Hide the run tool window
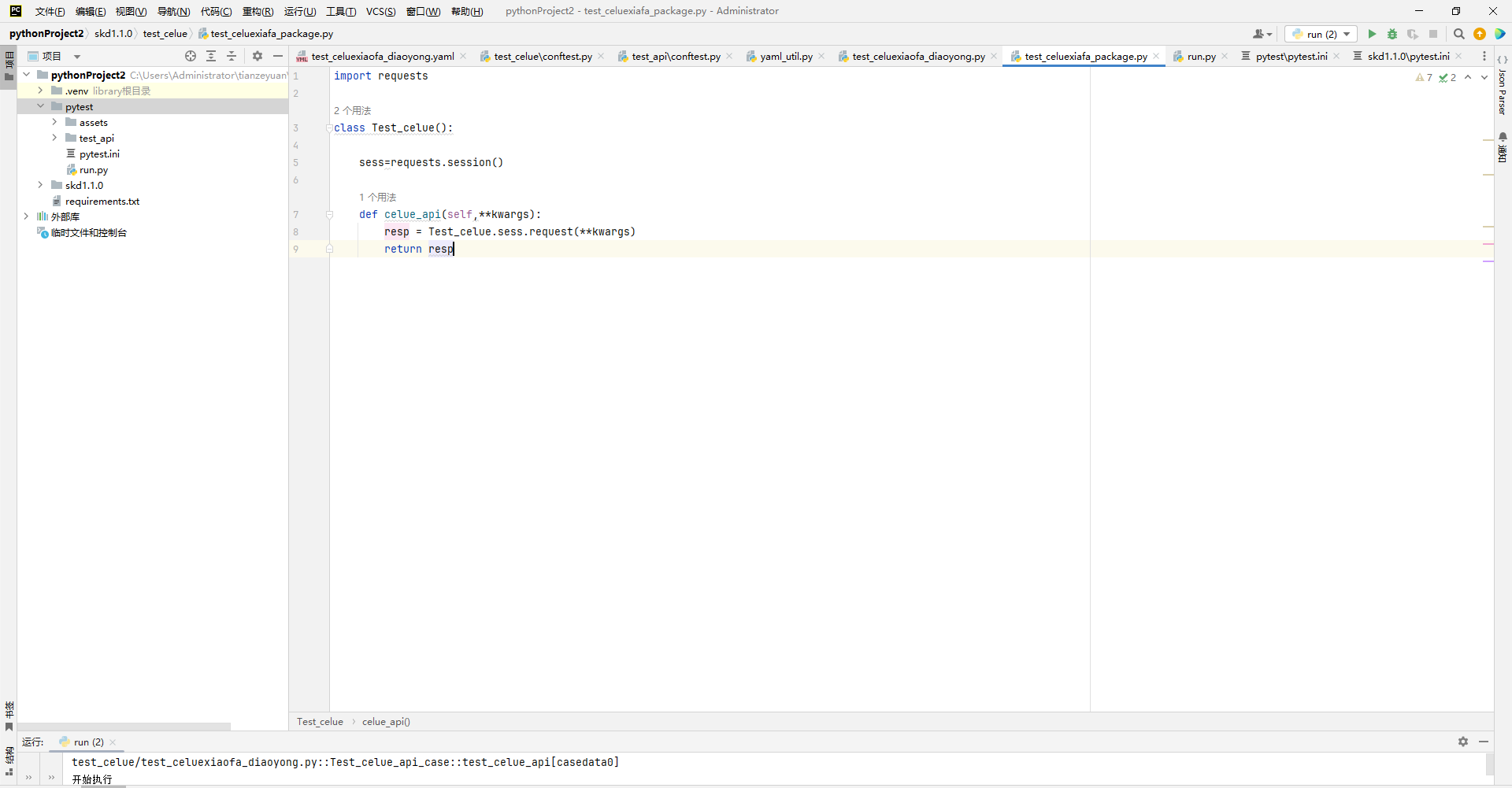The width and height of the screenshot is (1512, 788). tap(1484, 742)
